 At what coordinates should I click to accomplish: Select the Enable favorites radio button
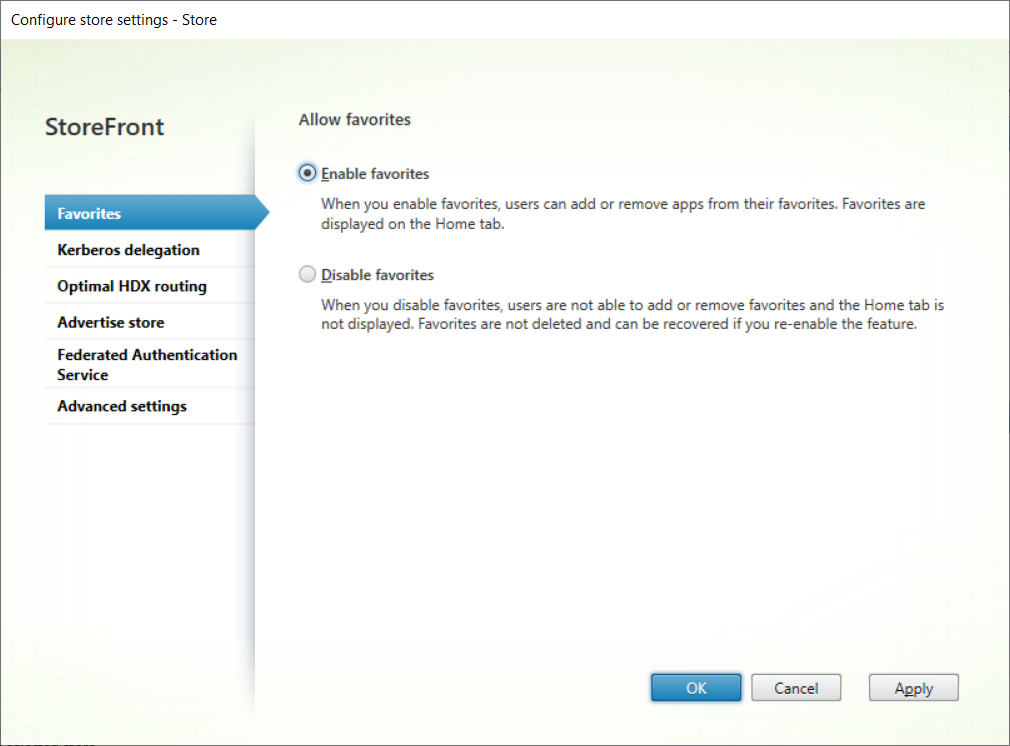pos(307,173)
